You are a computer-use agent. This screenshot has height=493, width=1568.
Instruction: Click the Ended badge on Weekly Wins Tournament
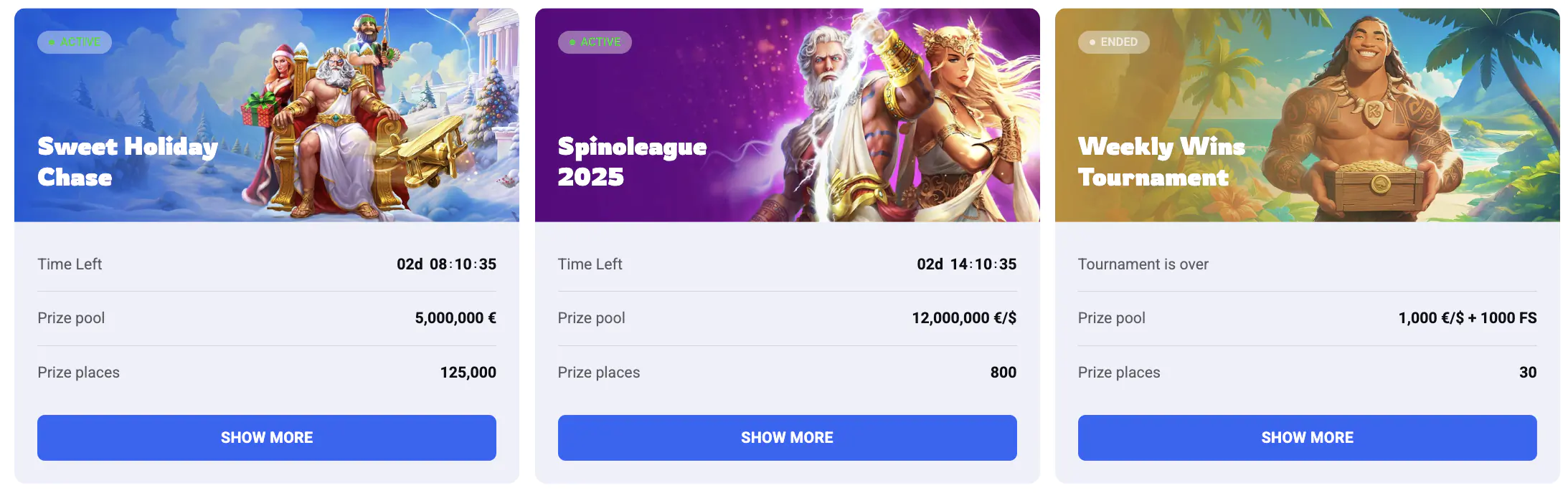(1113, 42)
